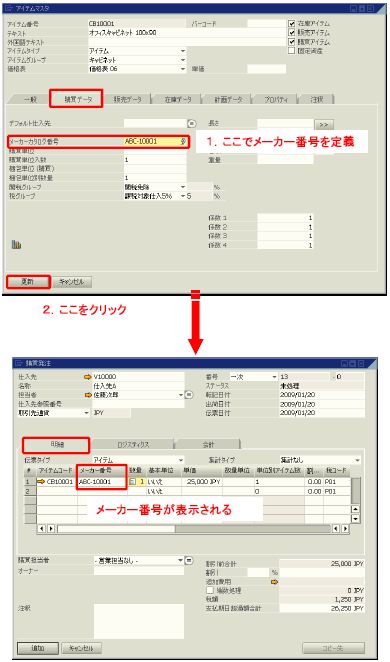This screenshot has height=662, width=390.
Task: Click the 追加 add button in purchase order
Action: 38,648
